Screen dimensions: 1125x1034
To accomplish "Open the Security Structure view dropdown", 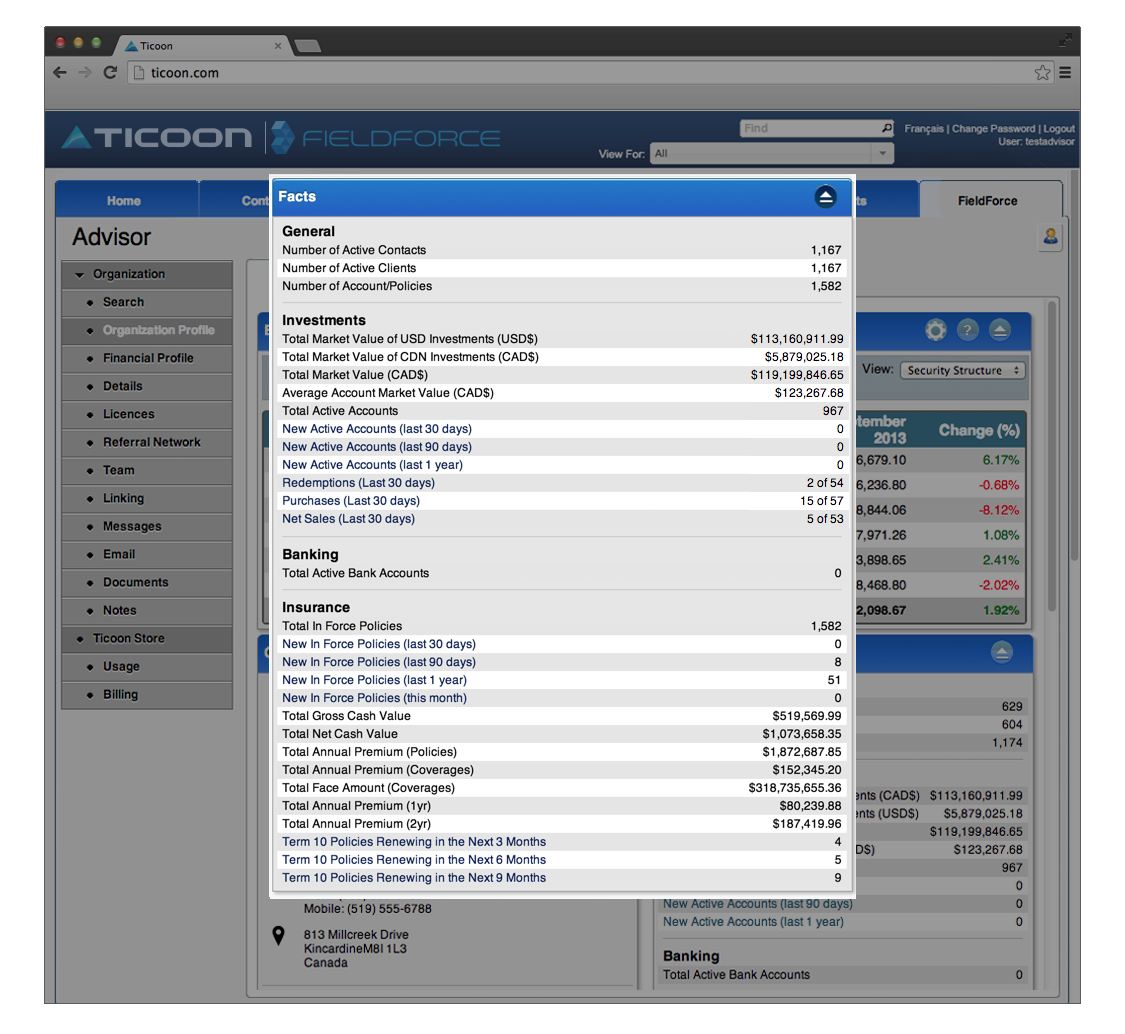I will (963, 370).
